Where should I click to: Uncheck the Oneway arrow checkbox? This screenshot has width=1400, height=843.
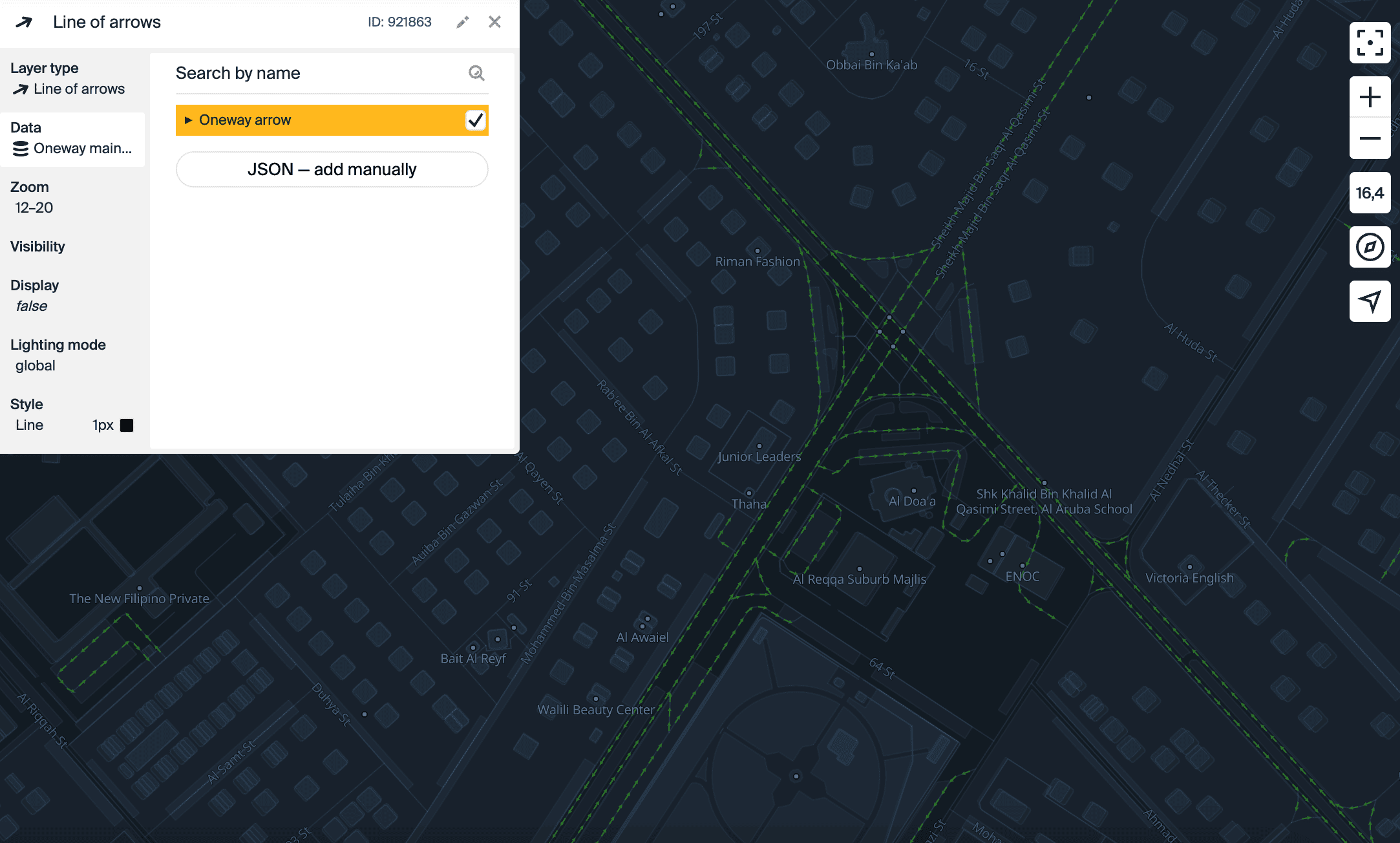coord(475,120)
